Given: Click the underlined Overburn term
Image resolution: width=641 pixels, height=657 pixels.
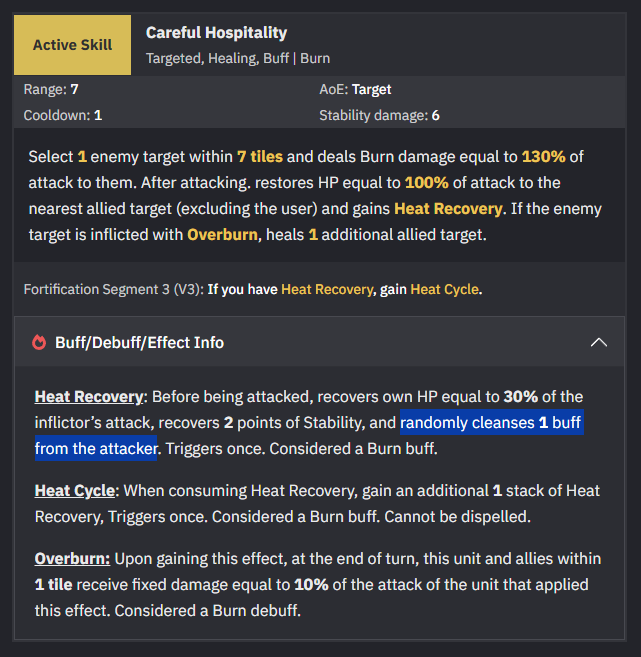Looking at the screenshot, I should tap(72, 558).
